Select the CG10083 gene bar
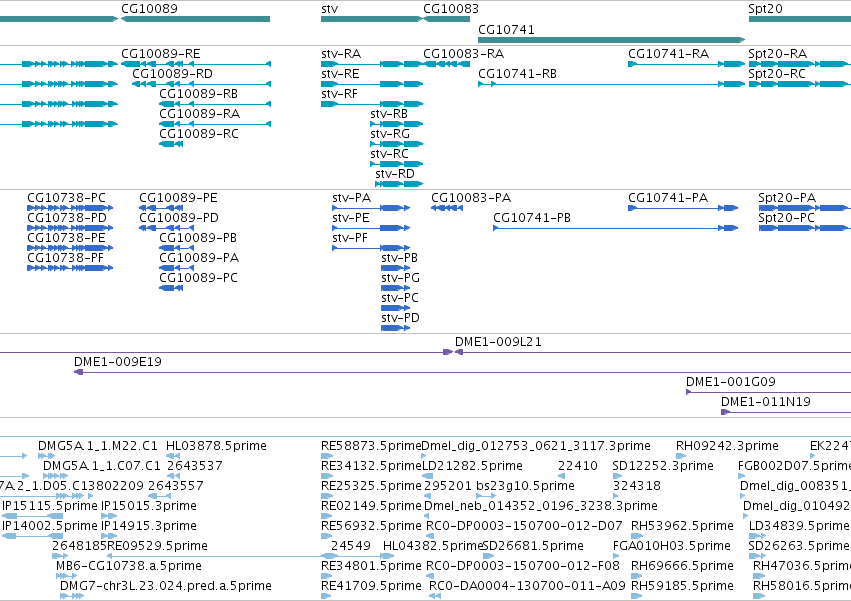Image resolution: width=851 pixels, height=601 pixels. pyautogui.click(x=446, y=19)
